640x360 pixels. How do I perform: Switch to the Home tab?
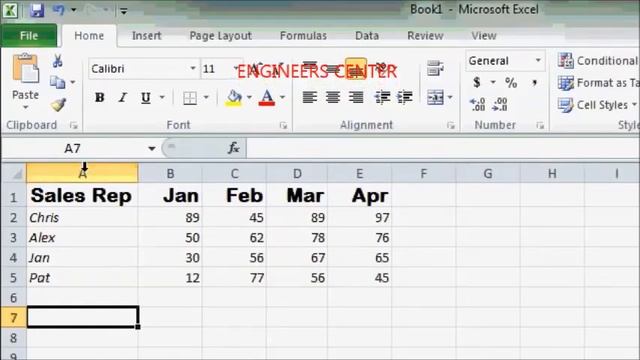[89, 36]
